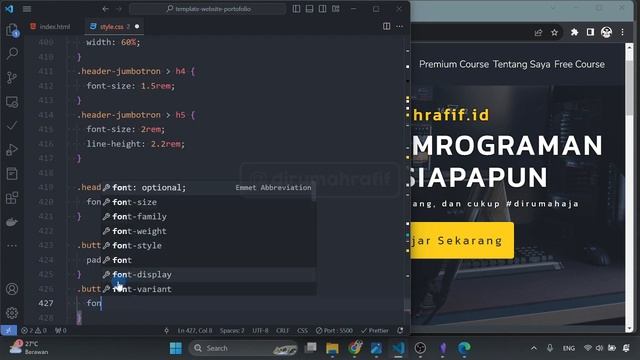The image size is (640, 360).
Task: Open the Source Control view
Action: (x=12, y=78)
